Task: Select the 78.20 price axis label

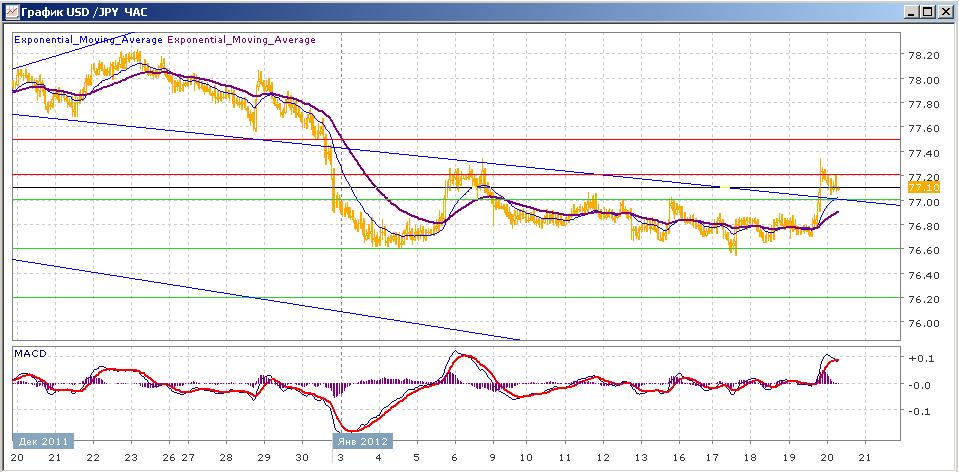Action: click(924, 56)
